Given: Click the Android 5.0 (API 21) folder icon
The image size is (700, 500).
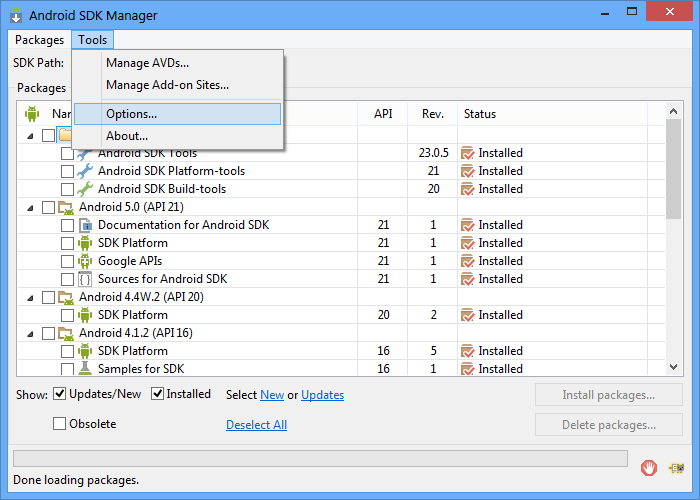Looking at the screenshot, I should click(x=66, y=207).
